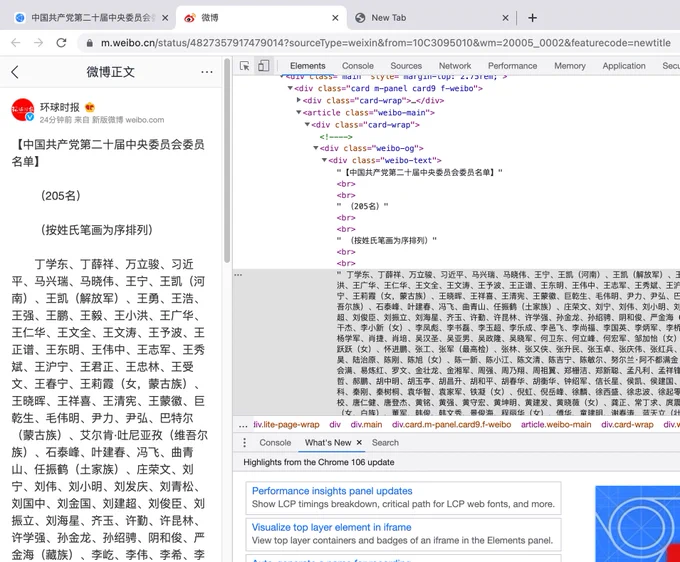Click the browser forward arrow
Screen dimensions: 680x562
pos(39,42)
